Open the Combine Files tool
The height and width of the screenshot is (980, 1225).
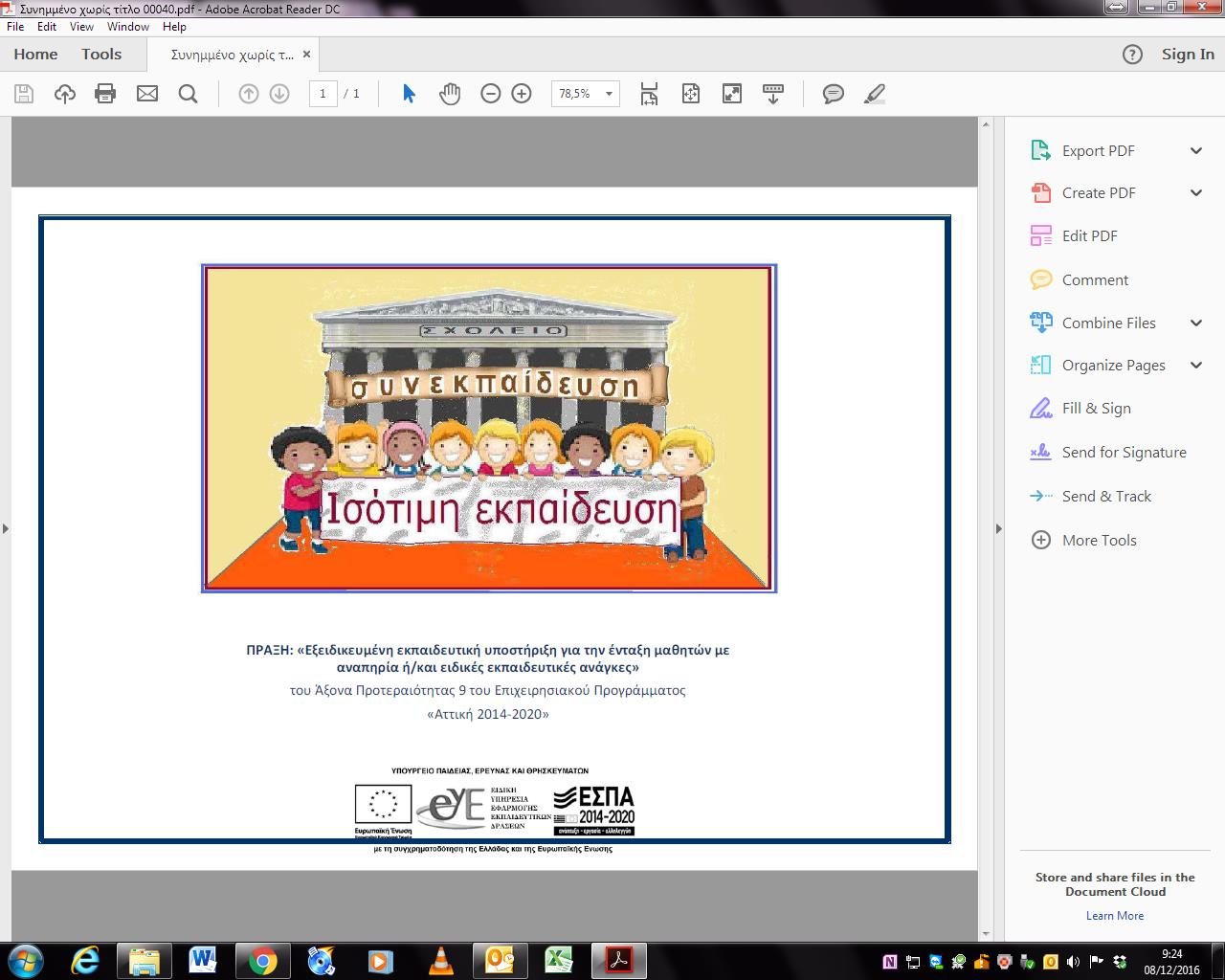[1108, 323]
